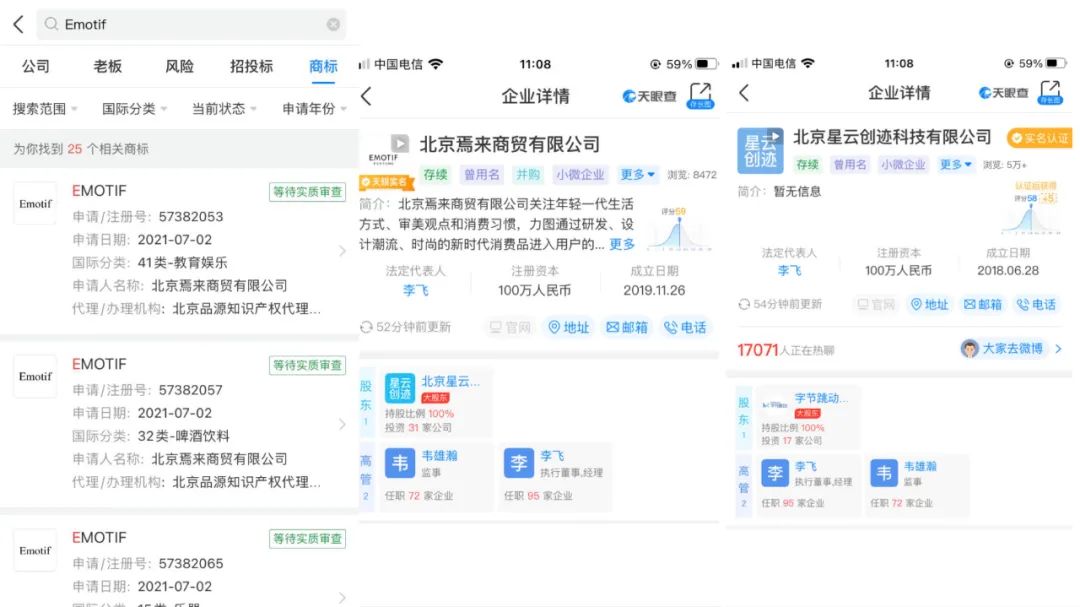
Task: Expand 更多 tags for 北京焉来商贸有限公司
Action: tap(637, 175)
